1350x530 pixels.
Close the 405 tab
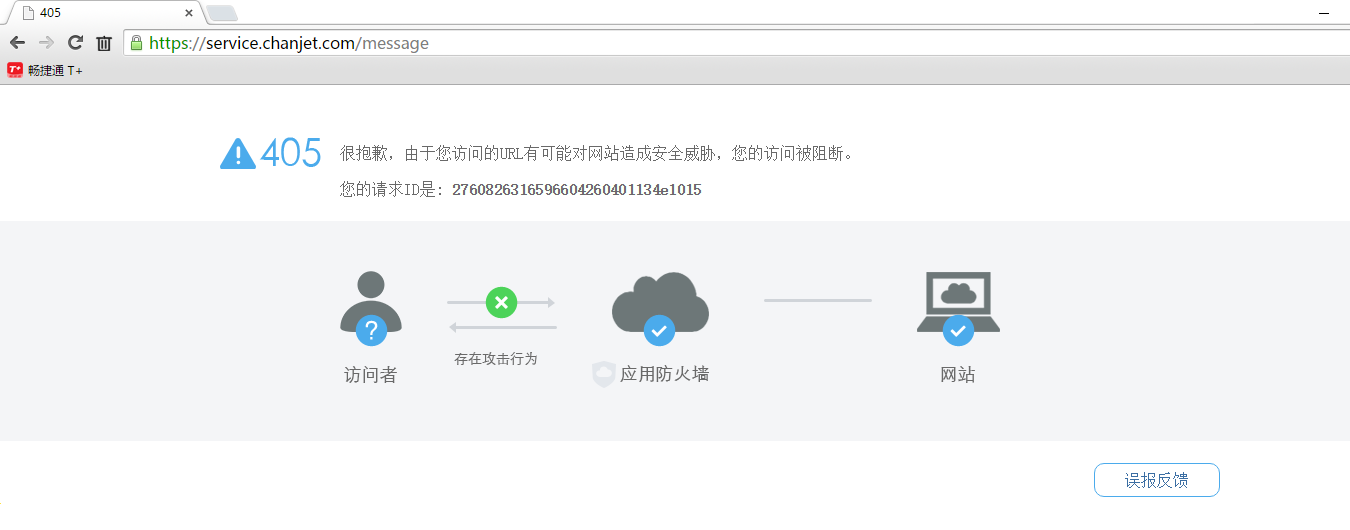189,13
